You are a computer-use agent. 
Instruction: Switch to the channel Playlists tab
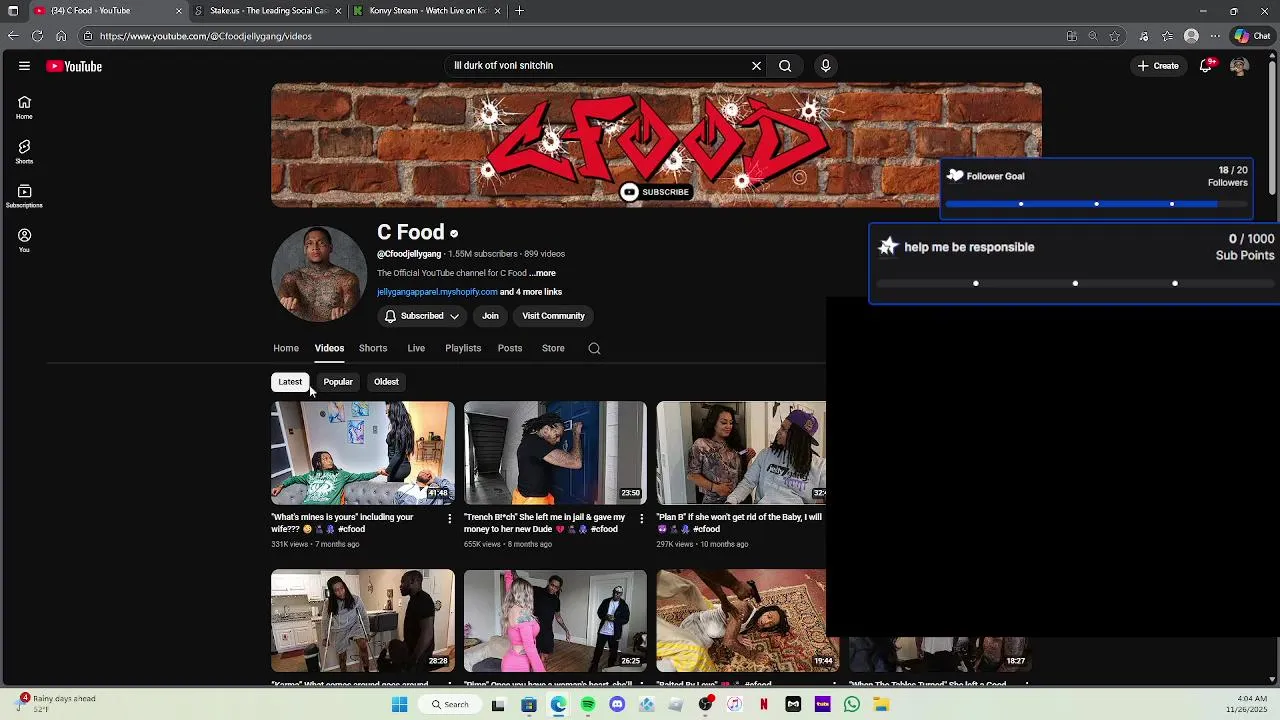tap(463, 348)
